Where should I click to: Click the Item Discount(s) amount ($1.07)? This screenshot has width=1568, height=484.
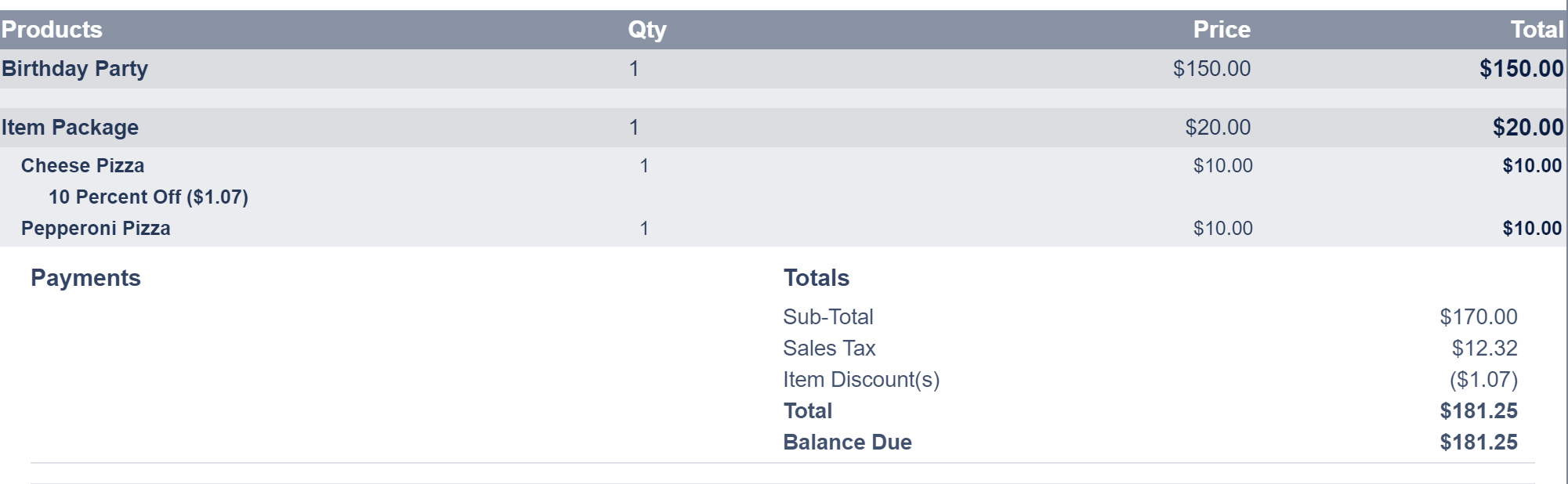tap(1483, 380)
